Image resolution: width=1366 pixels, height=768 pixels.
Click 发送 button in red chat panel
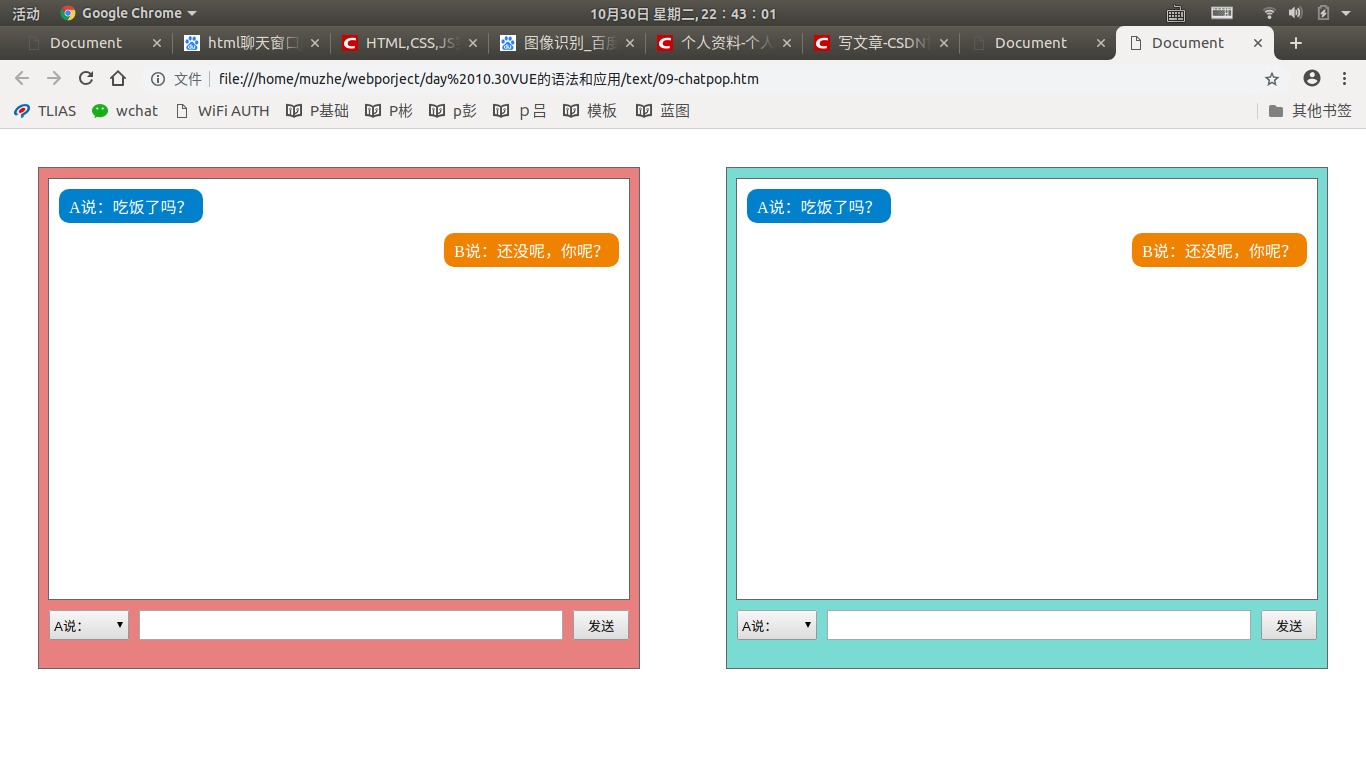601,625
